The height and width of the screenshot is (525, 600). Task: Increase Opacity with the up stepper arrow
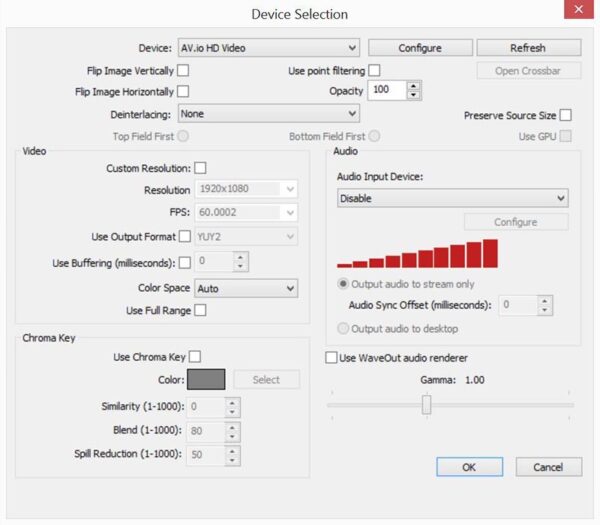pos(414,86)
